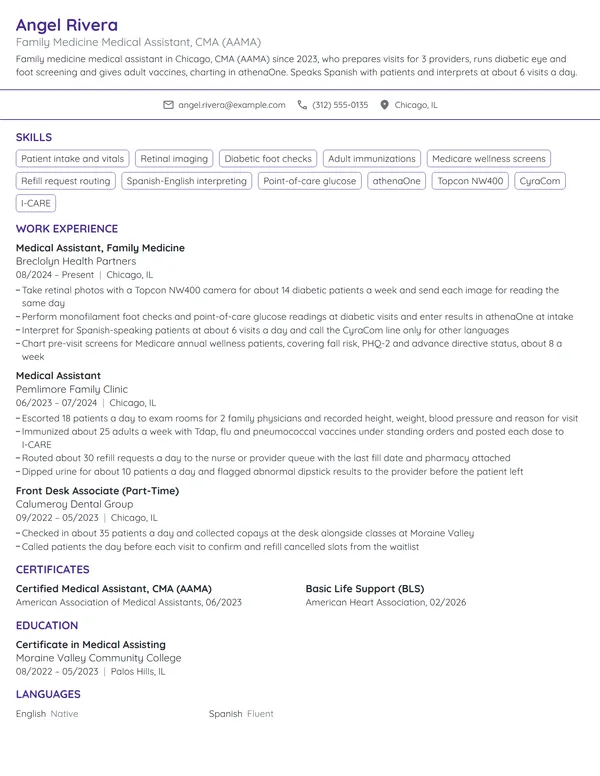Viewport: 600px width, 776px height.
Task: Click the bullet about dipped urine results
Action: click(x=269, y=472)
